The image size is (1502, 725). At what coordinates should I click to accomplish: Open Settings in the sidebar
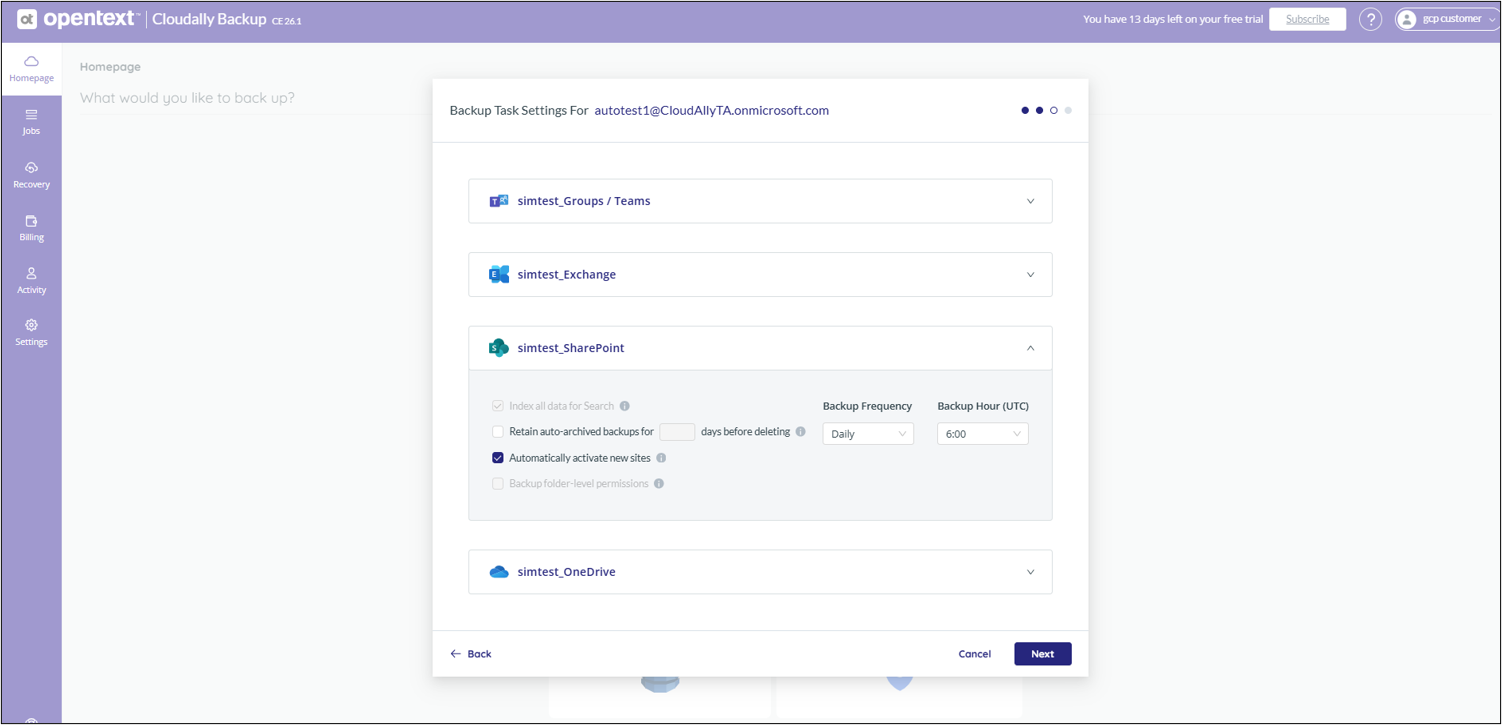pos(31,333)
